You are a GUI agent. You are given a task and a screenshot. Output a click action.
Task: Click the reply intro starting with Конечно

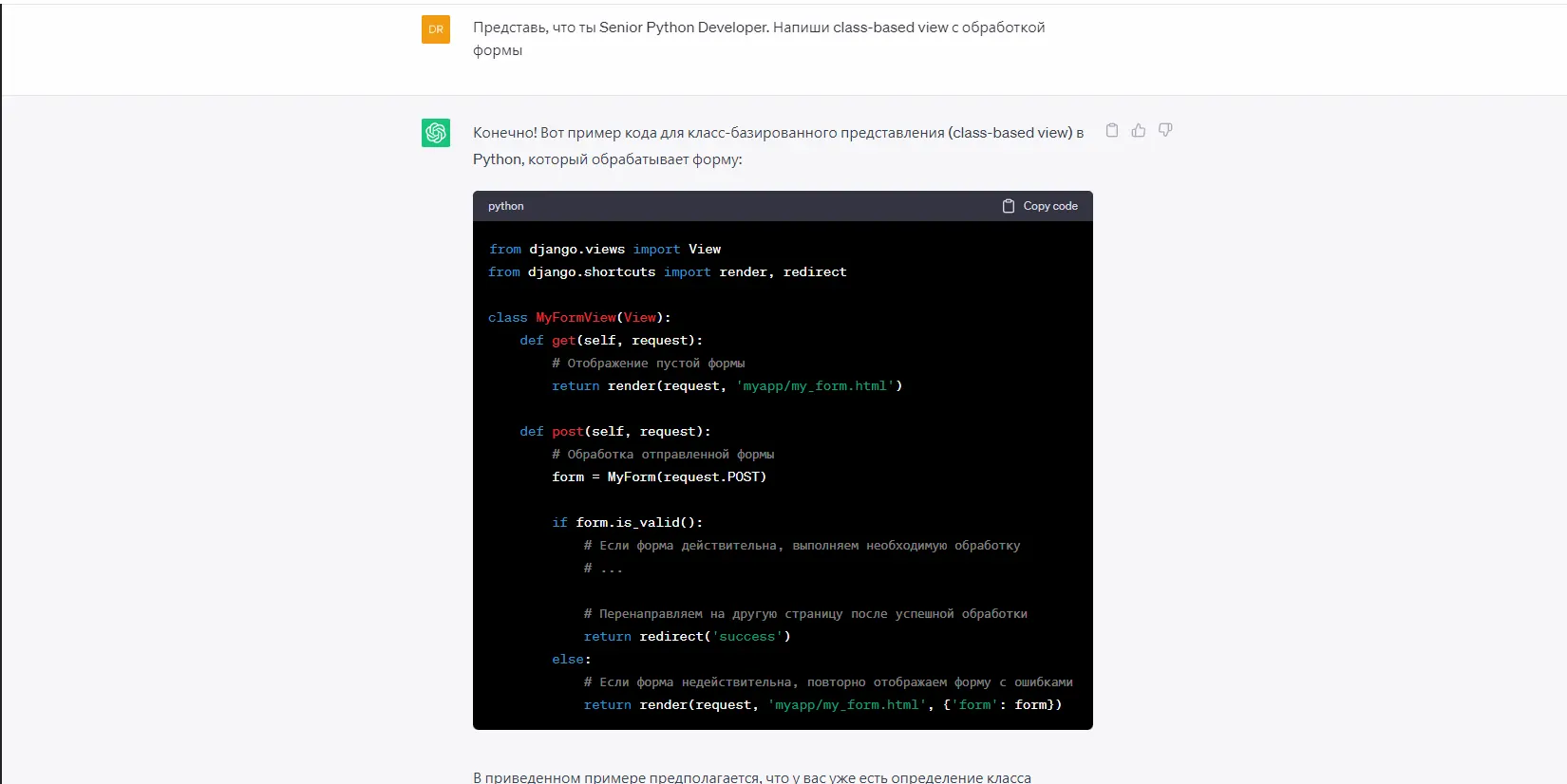tap(777, 145)
